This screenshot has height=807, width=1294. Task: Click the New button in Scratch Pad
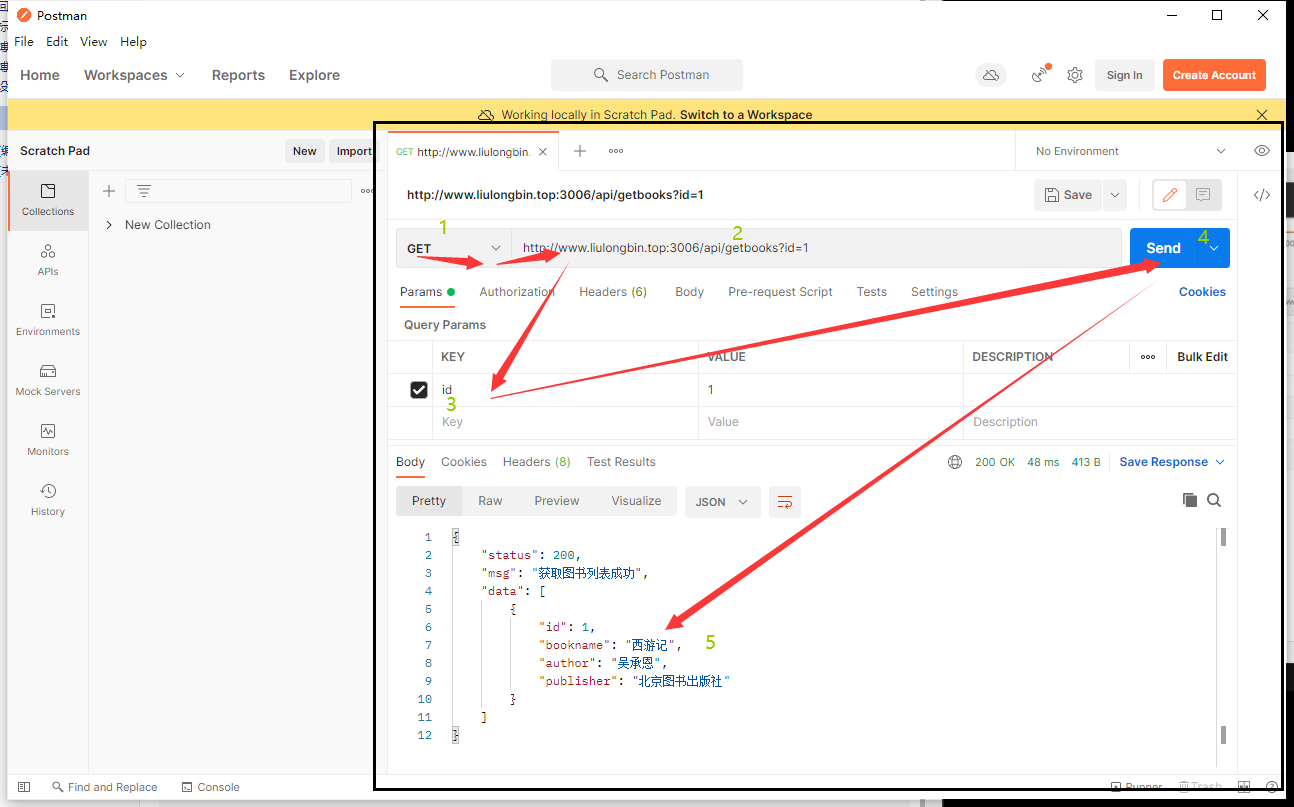(x=305, y=151)
